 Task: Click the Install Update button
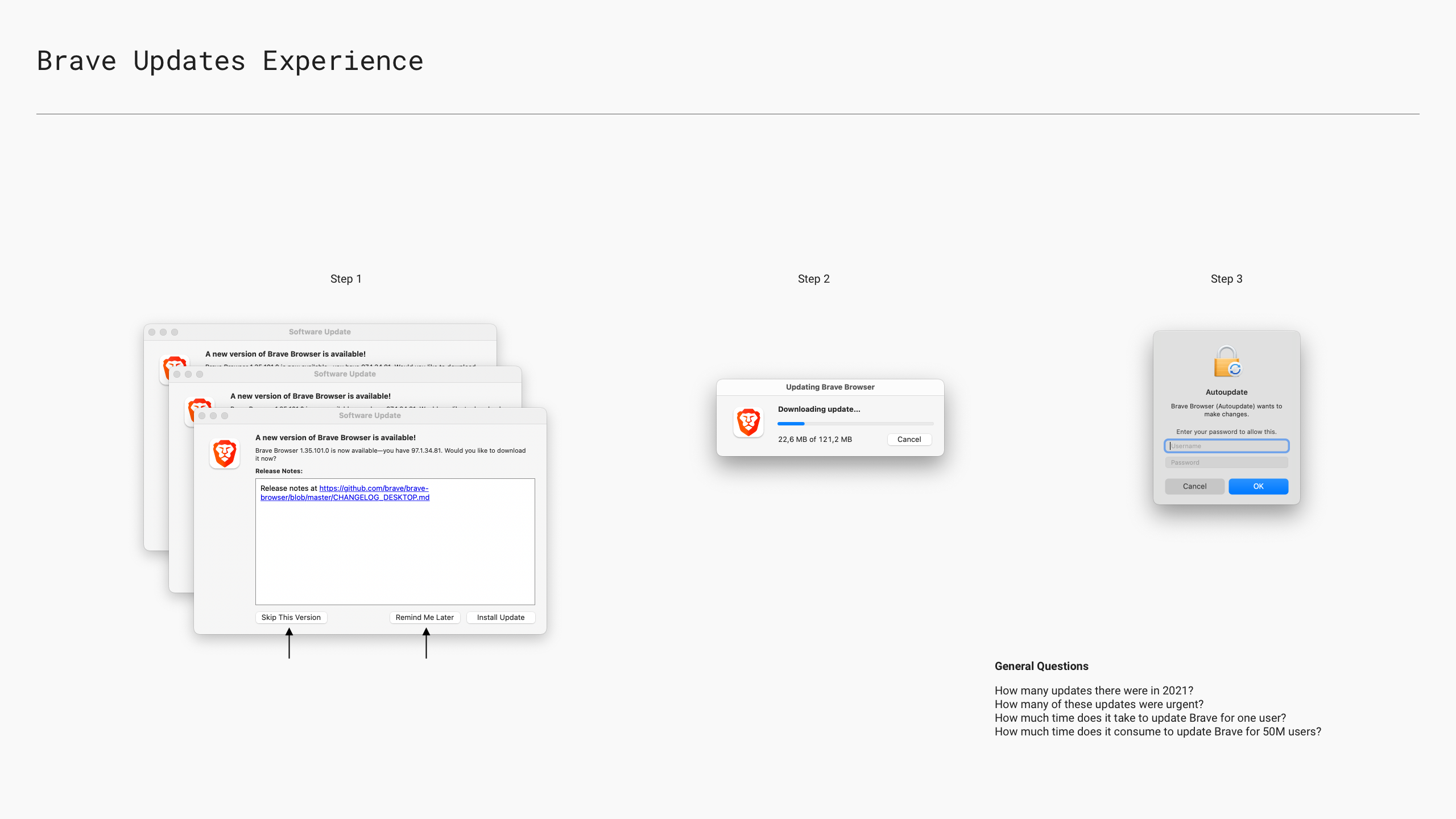500,617
